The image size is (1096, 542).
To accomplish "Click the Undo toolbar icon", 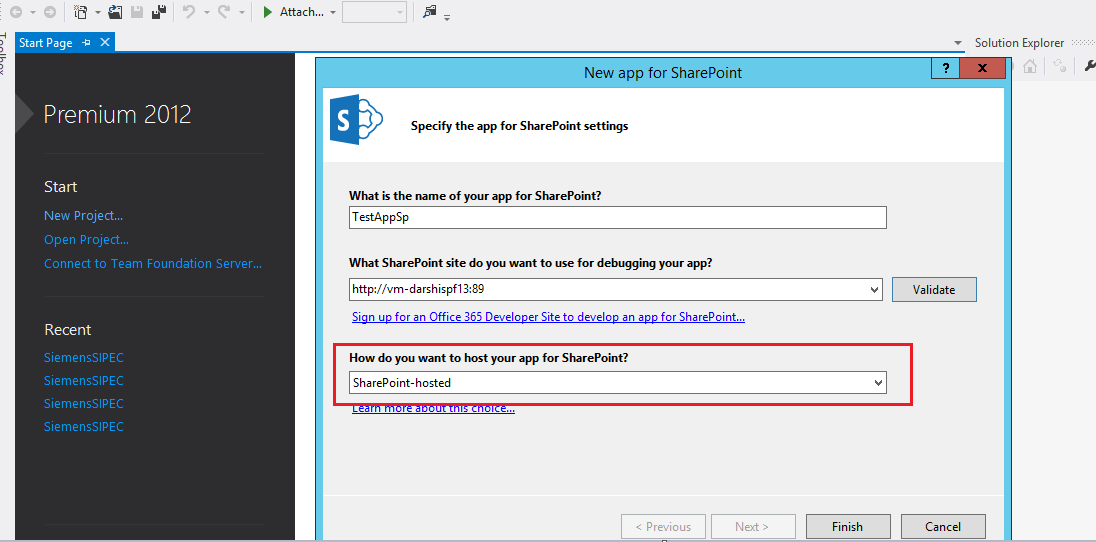I will point(189,12).
